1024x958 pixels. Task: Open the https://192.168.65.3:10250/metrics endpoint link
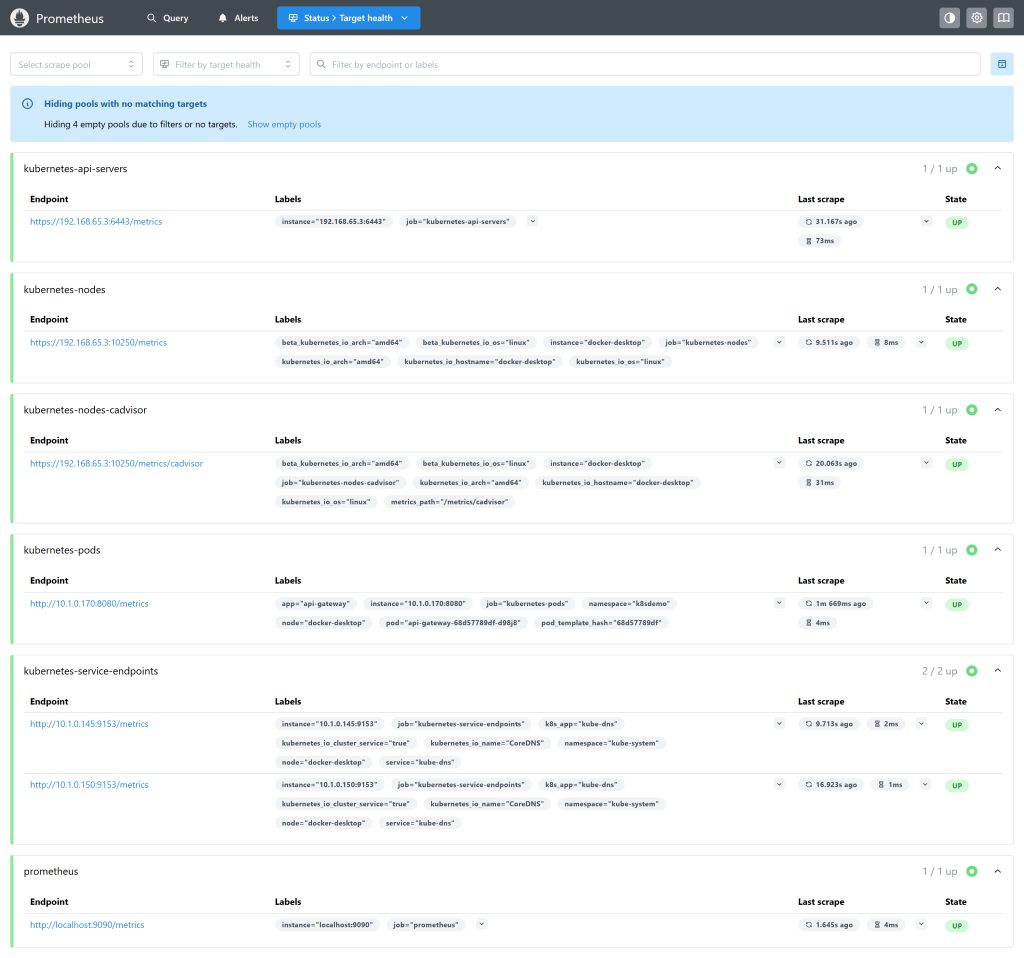[99, 342]
